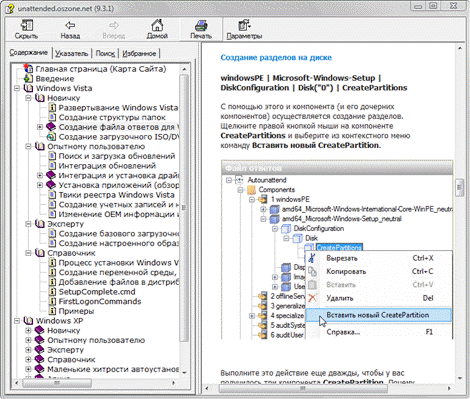Expand Windows XP Новичку node
Viewport: 470px width, 399px height.
pos(28,330)
